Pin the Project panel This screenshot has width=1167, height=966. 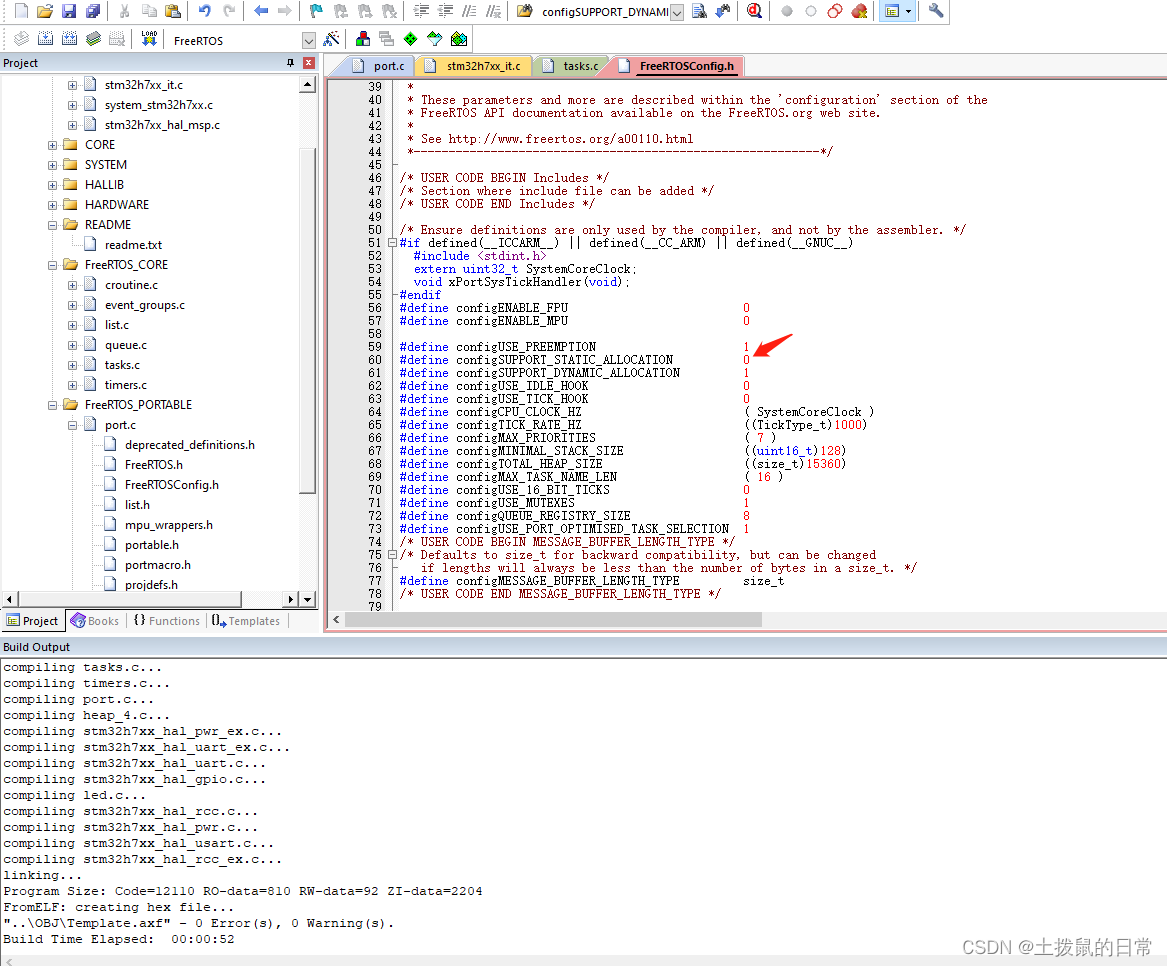coord(290,63)
